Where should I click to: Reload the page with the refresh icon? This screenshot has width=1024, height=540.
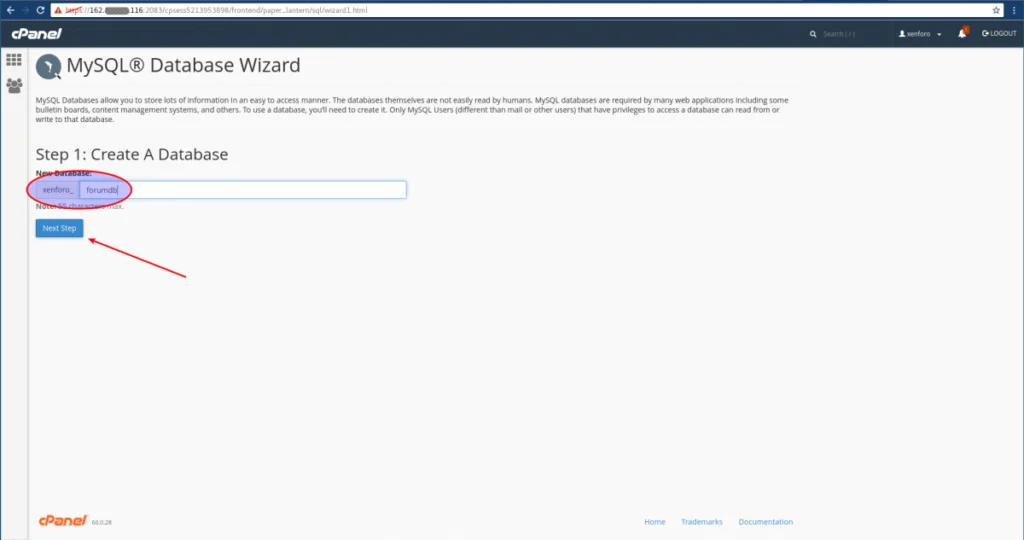coord(40,10)
